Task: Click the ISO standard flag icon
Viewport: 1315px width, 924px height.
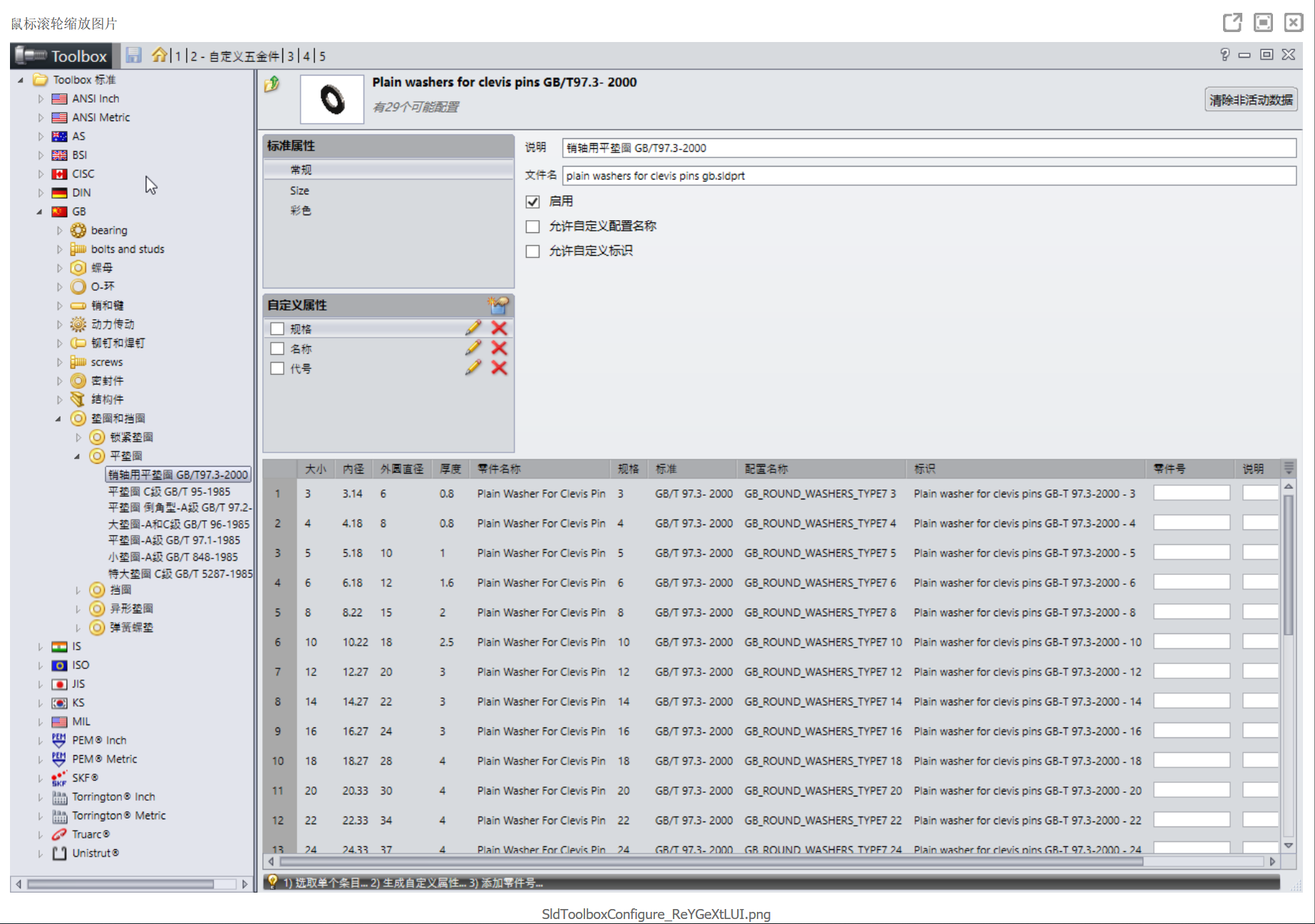Action: point(60,665)
